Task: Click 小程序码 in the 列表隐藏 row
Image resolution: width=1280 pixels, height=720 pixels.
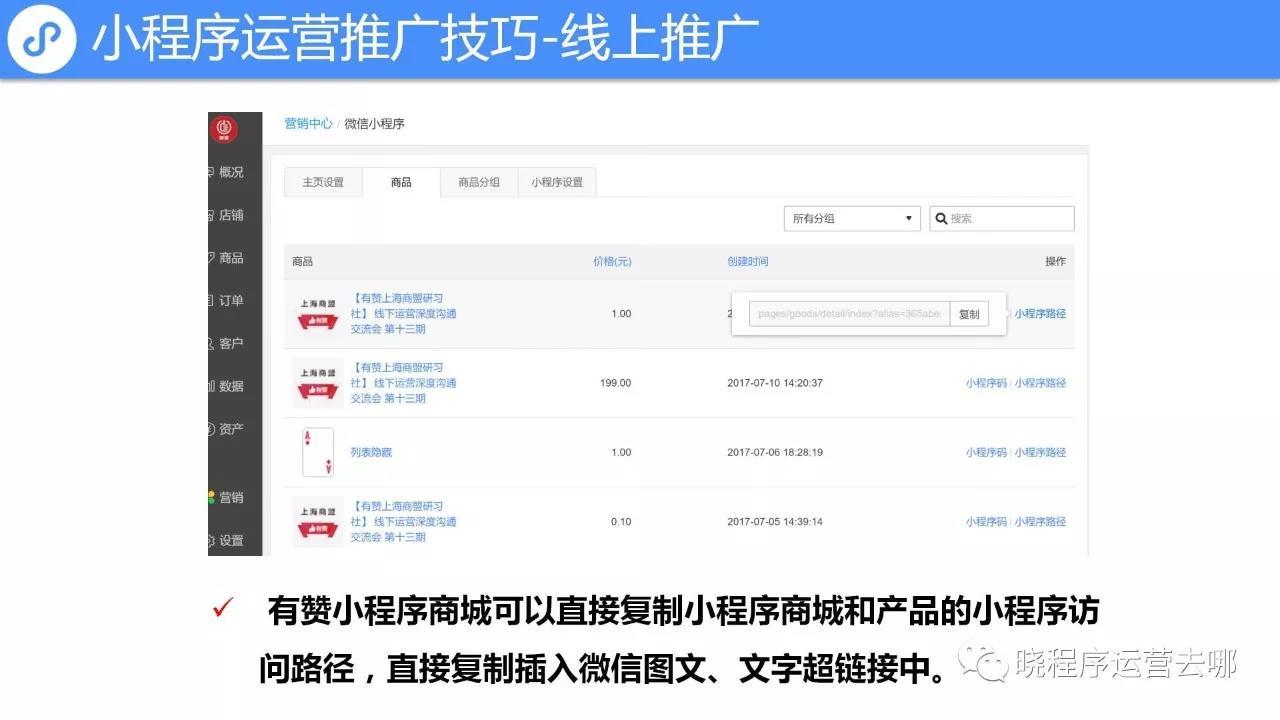Action: [986, 452]
